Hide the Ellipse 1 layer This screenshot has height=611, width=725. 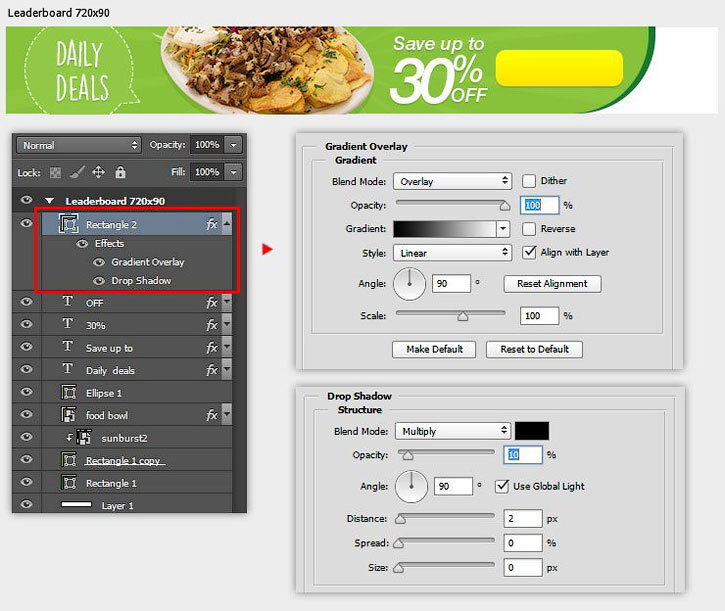point(26,391)
